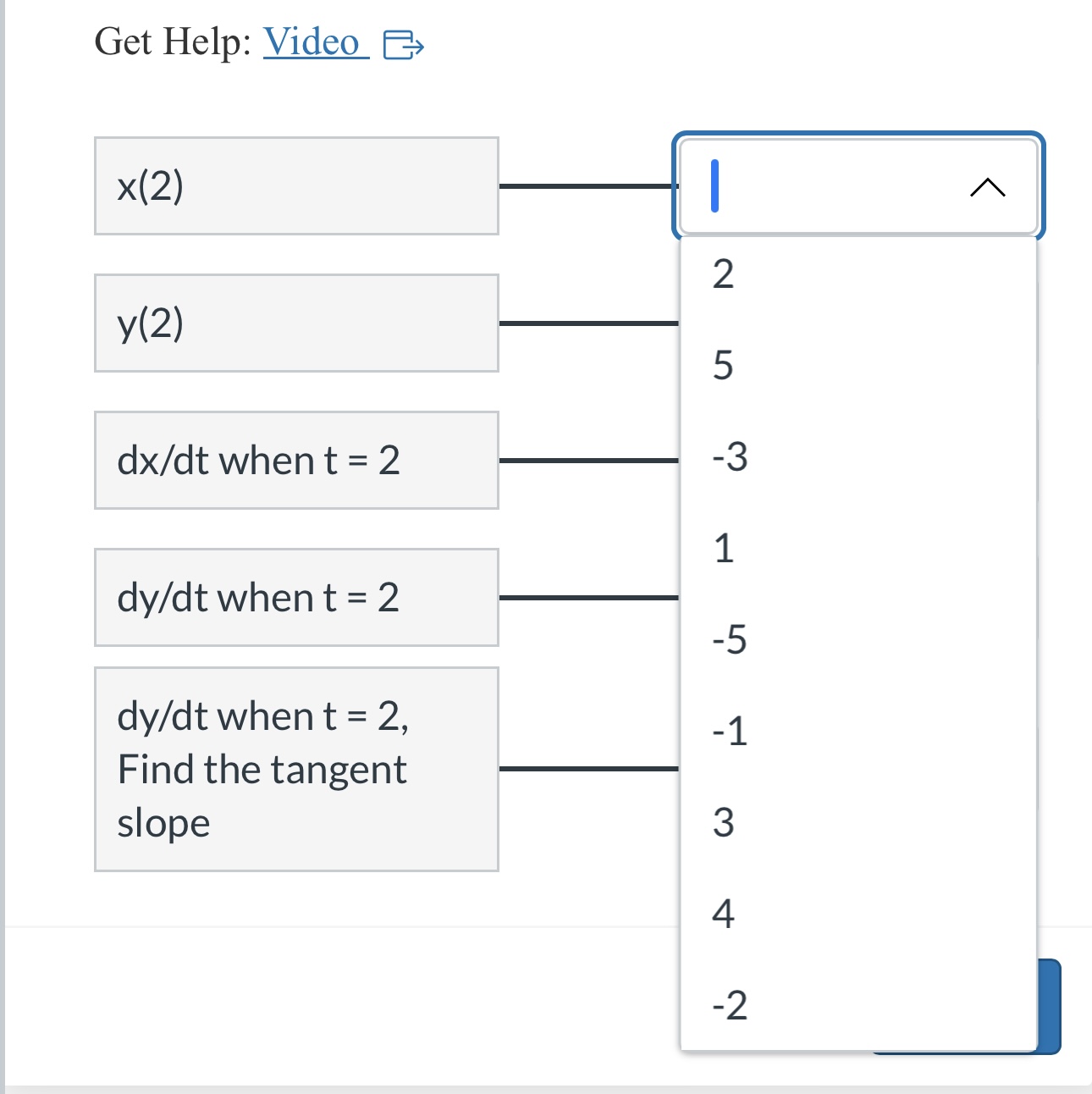Click the x(2) matching box
This screenshot has height=1094, width=1092.
coord(296,185)
